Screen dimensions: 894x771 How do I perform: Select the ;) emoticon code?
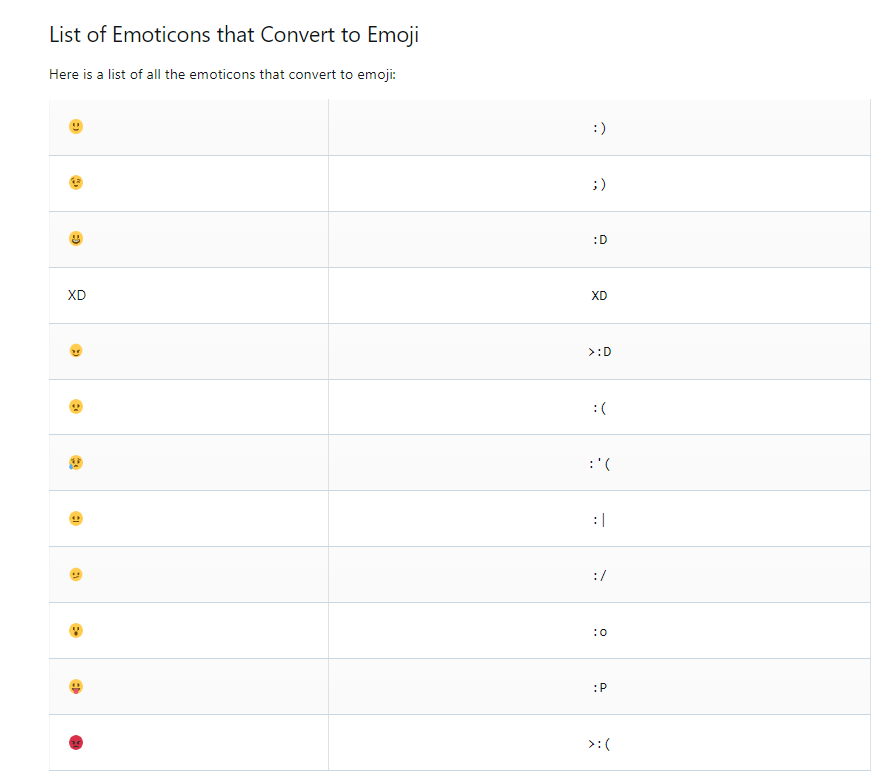599,184
